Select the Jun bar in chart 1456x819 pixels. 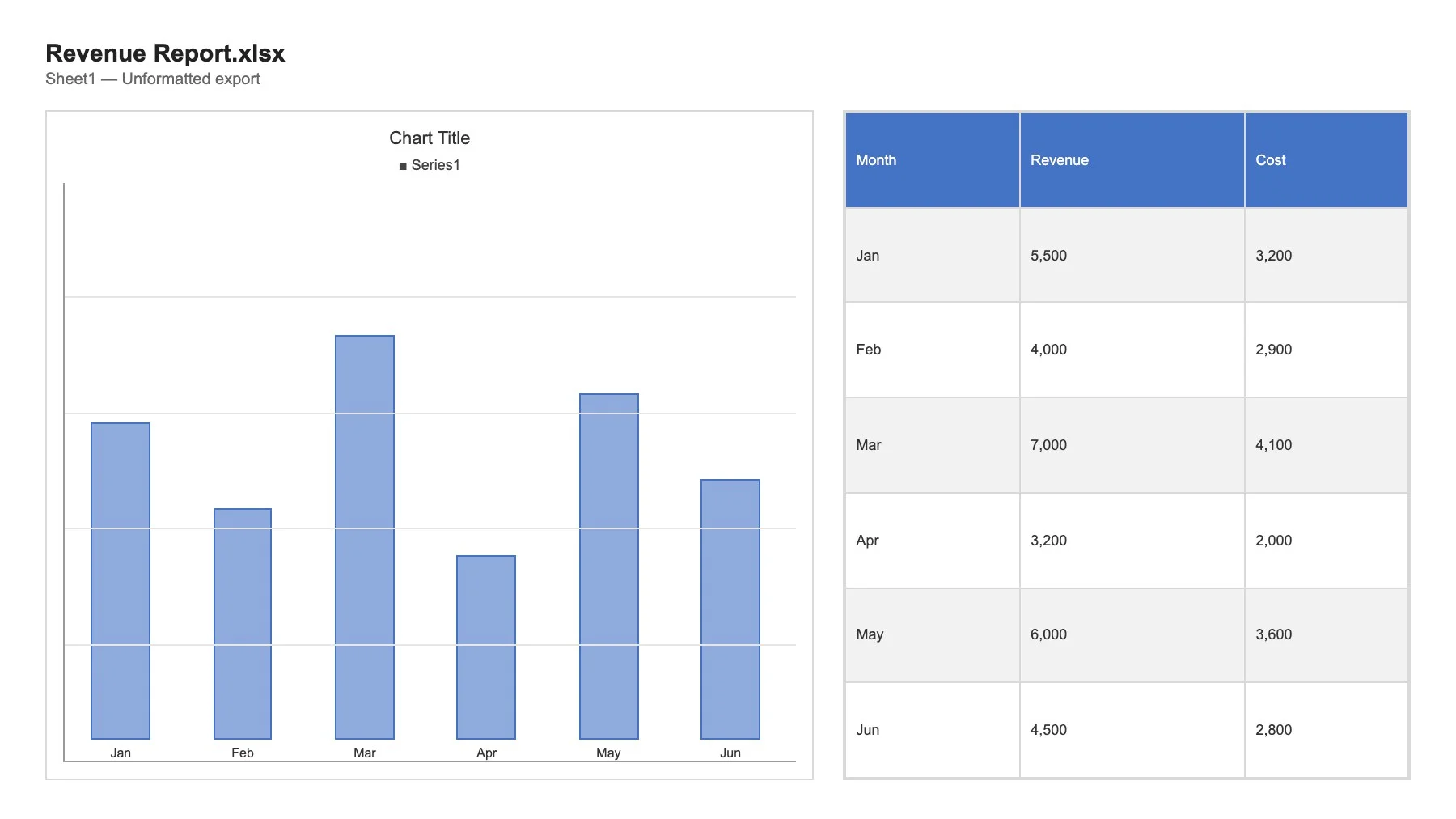pos(730,609)
